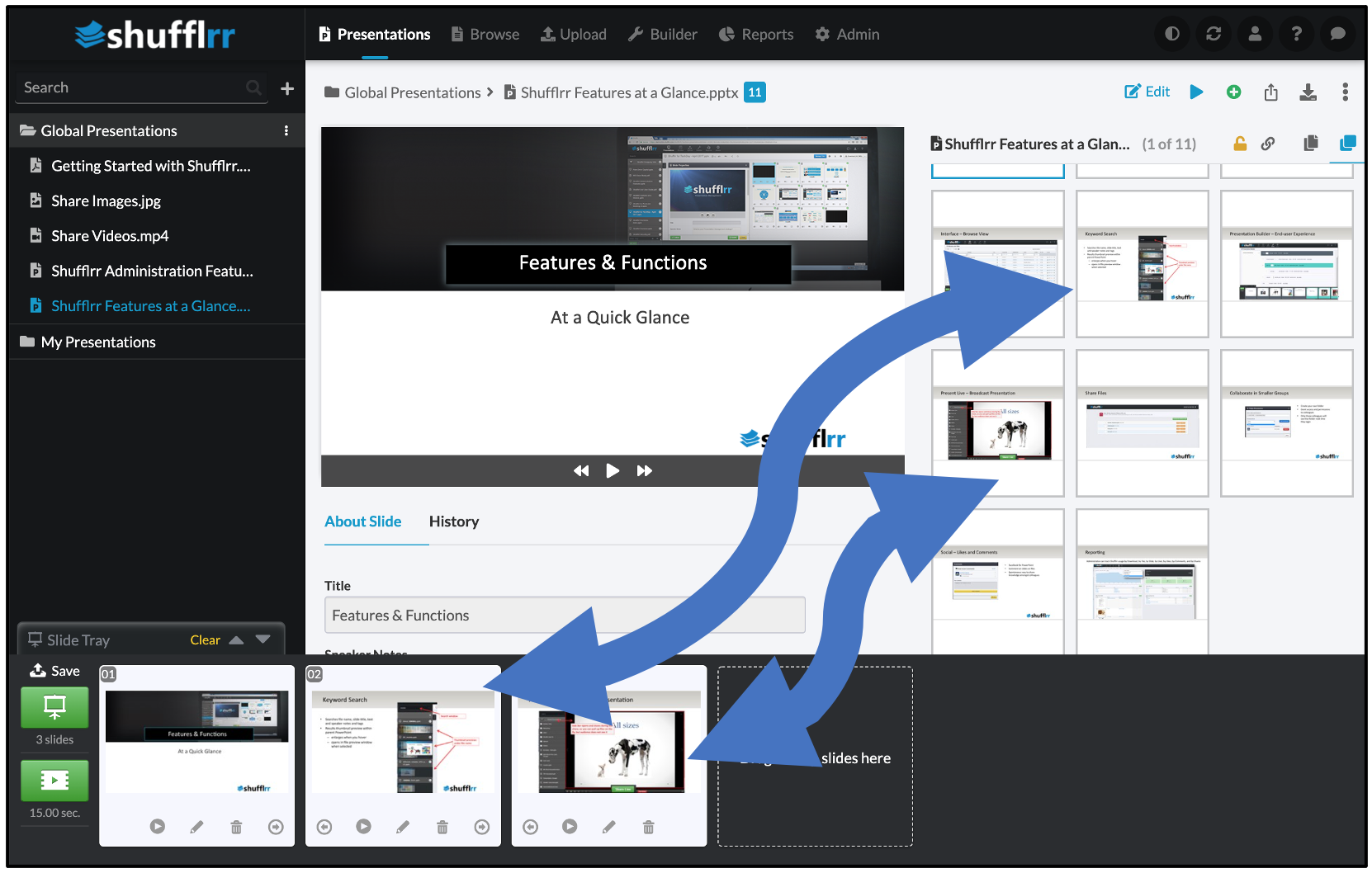Image resolution: width=1372 pixels, height=873 pixels.
Task: Click the green add circle icon
Action: pos(1233,92)
